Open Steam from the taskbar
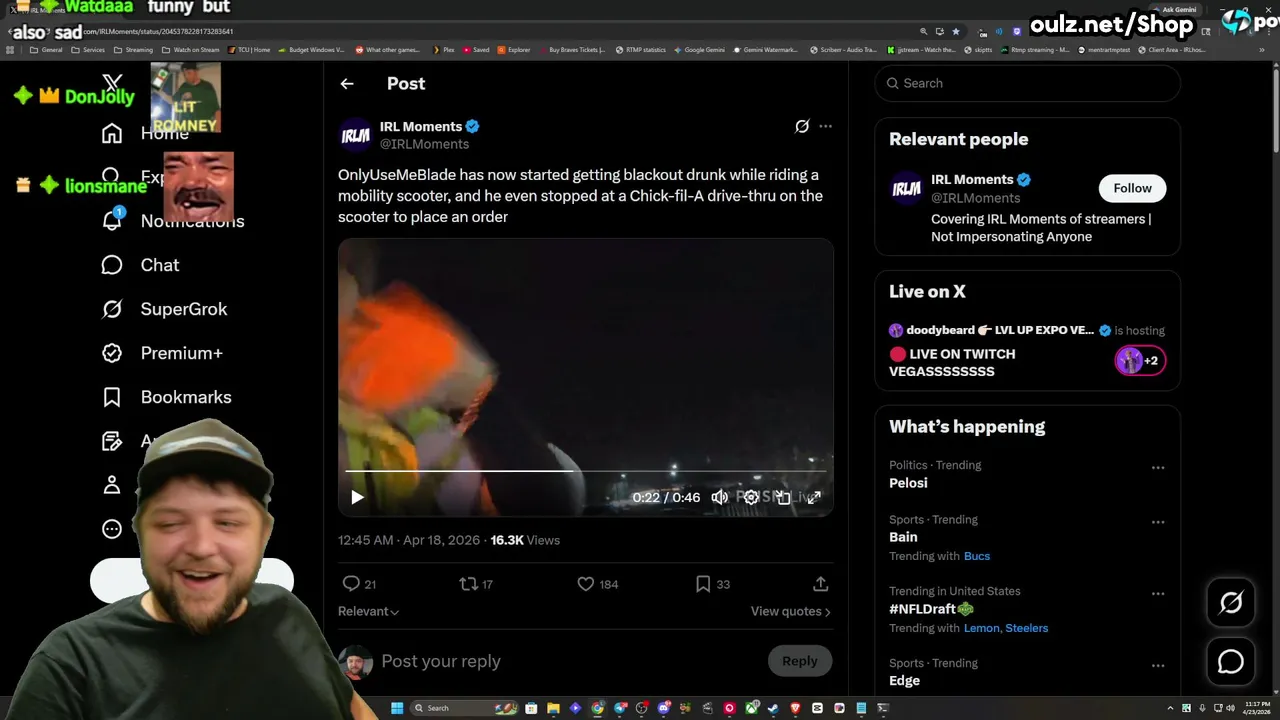The height and width of the screenshot is (720, 1280). 773,708
